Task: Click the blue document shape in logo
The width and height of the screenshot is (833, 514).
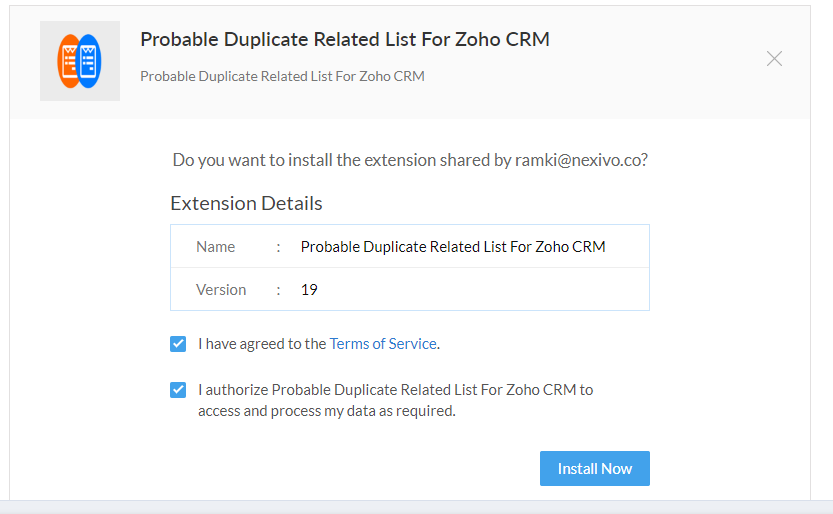Action: [x=90, y=61]
